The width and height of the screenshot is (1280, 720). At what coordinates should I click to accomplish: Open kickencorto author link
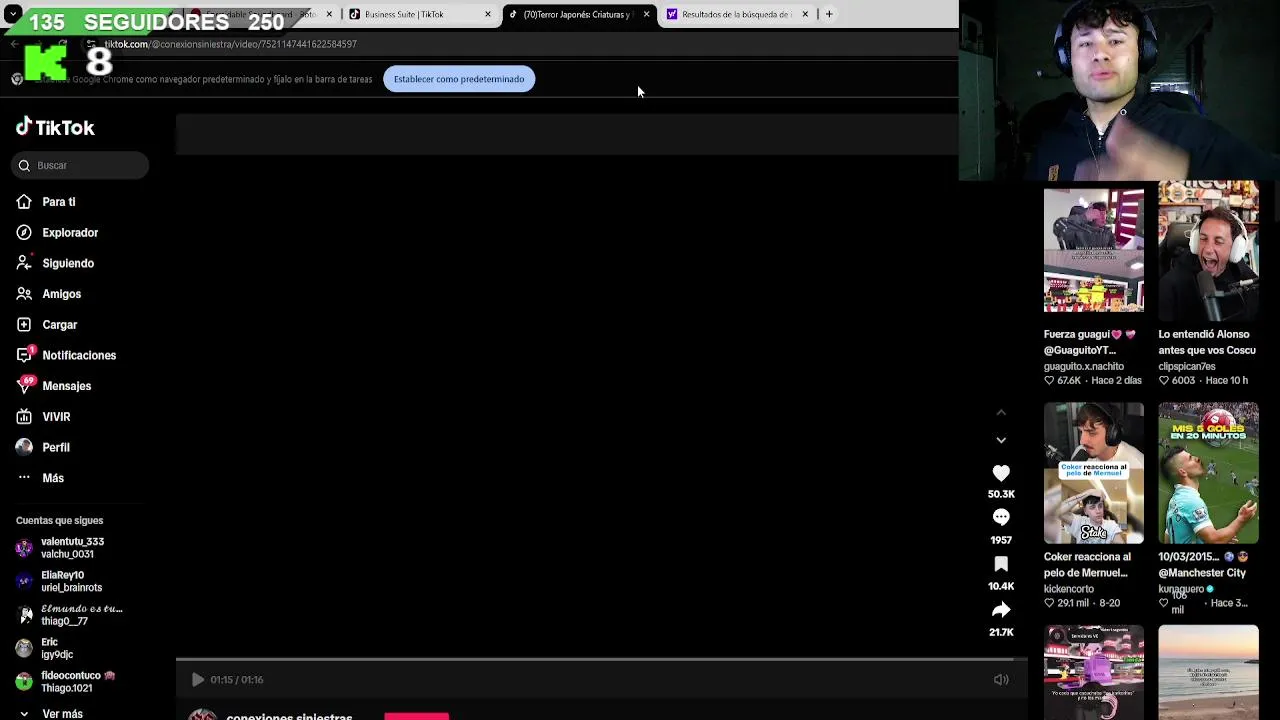pos(1069,589)
